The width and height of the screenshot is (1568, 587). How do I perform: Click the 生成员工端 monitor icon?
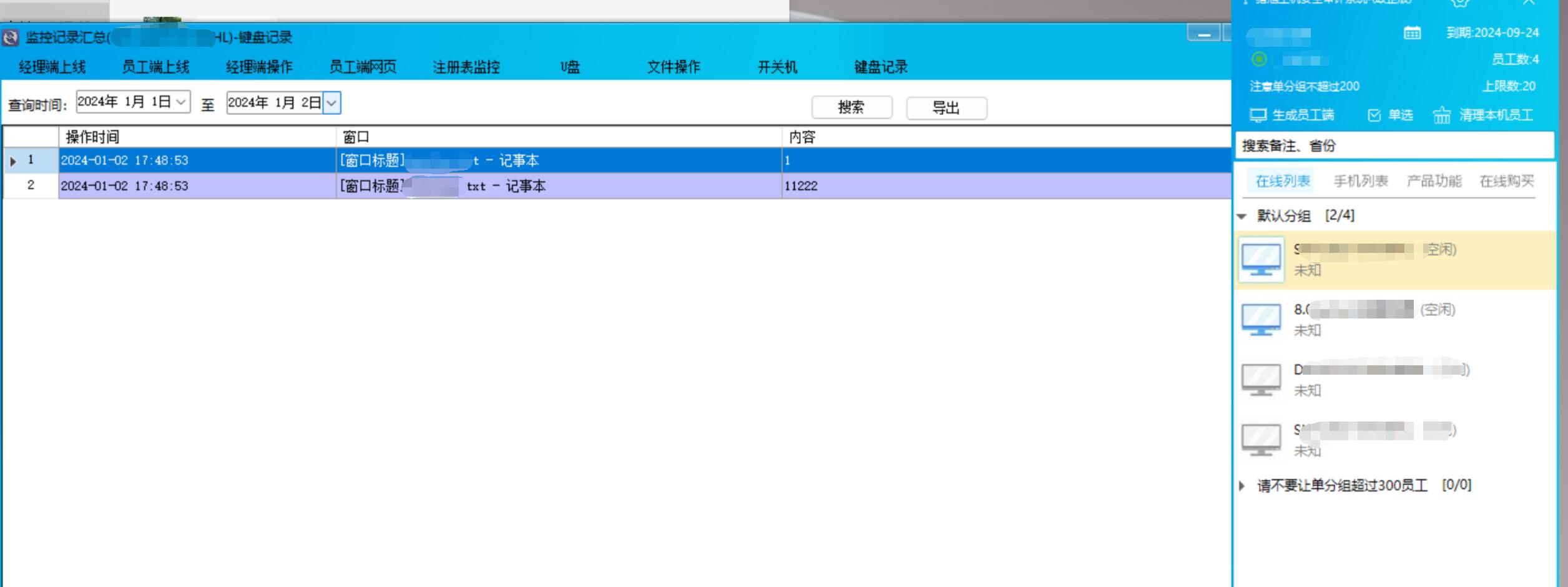[x=1258, y=116]
